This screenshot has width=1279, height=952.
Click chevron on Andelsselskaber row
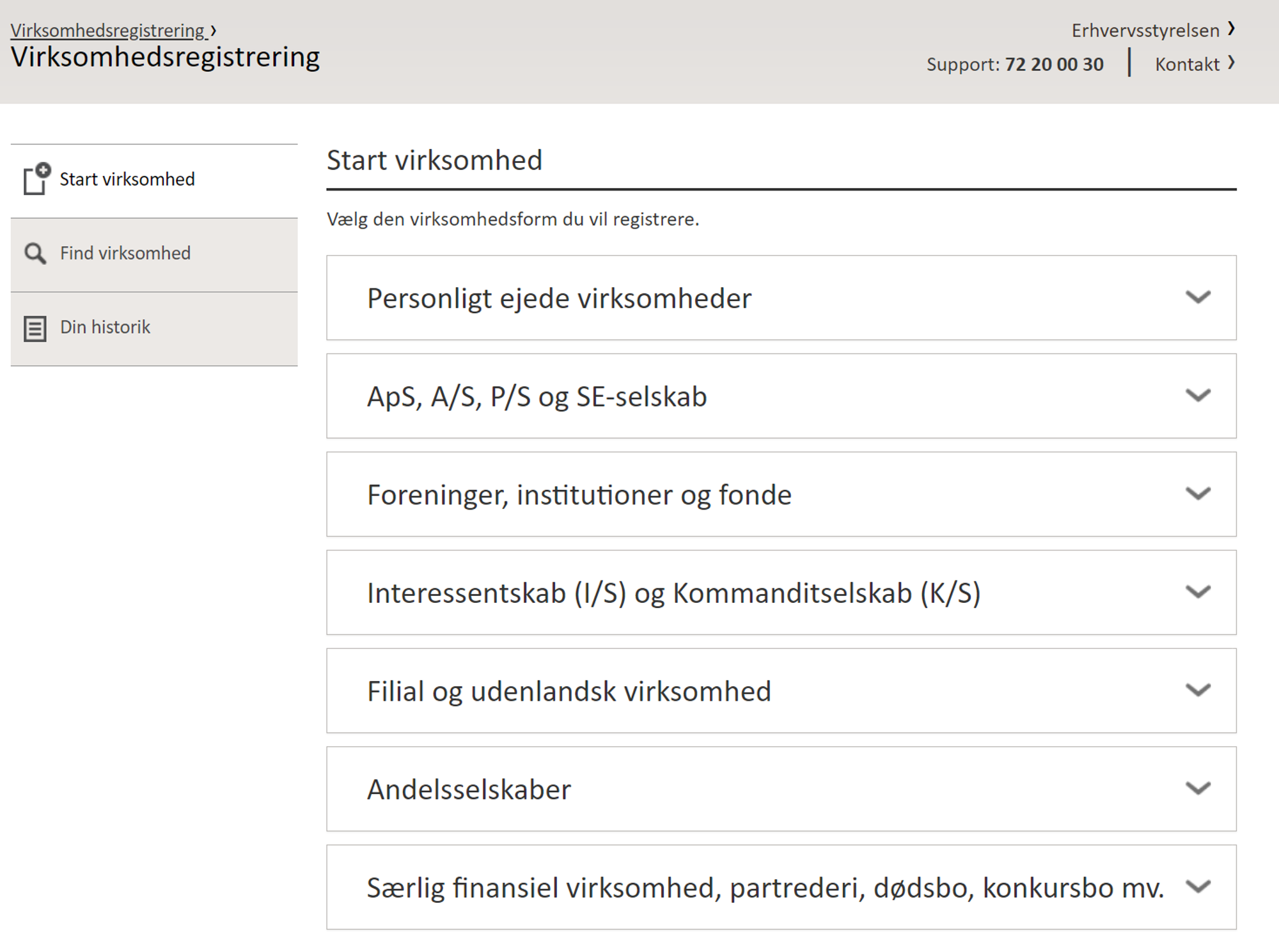tap(1198, 788)
